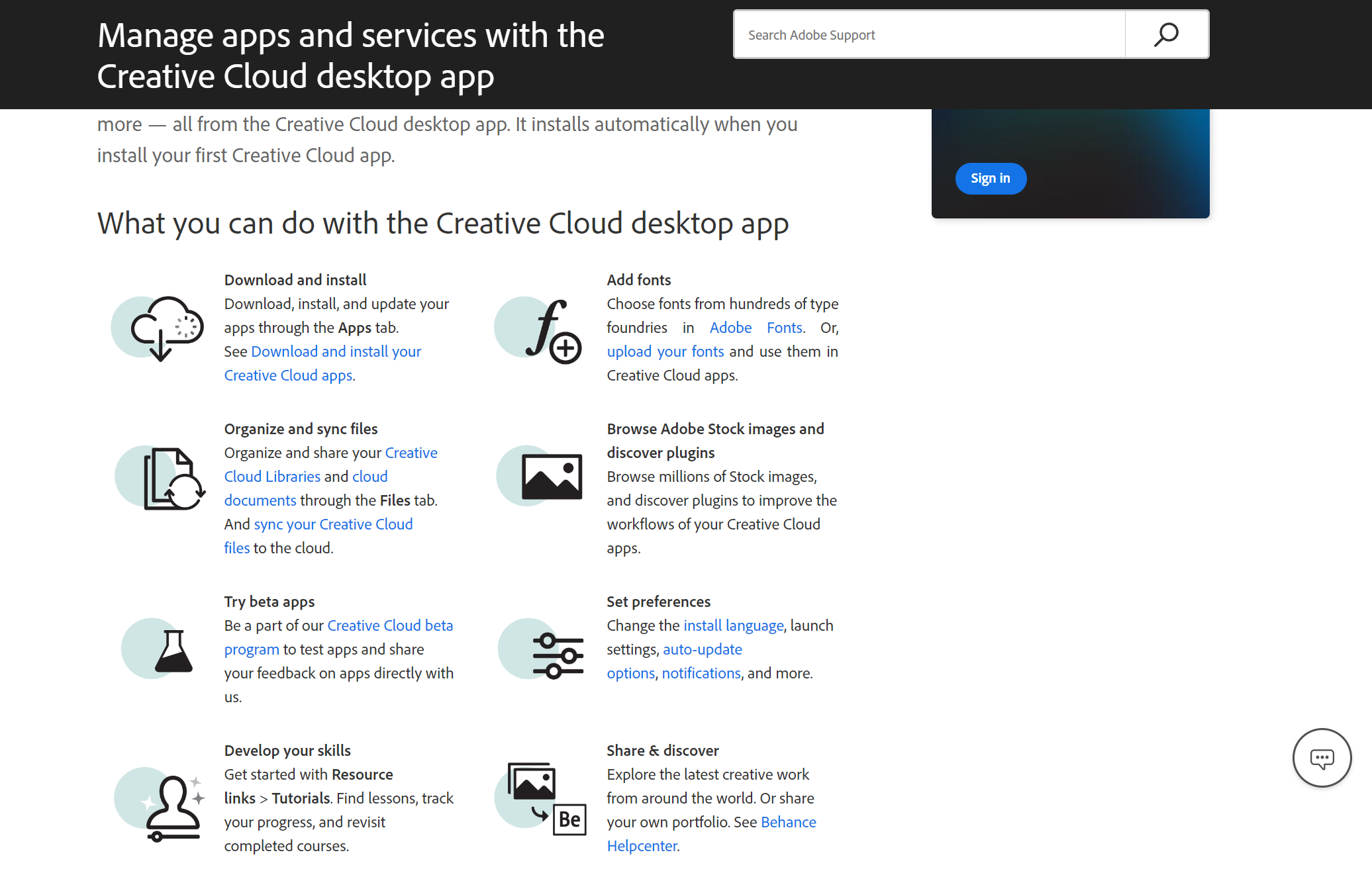Click the Sign in button
This screenshot has width=1372, height=875.
[x=991, y=178]
